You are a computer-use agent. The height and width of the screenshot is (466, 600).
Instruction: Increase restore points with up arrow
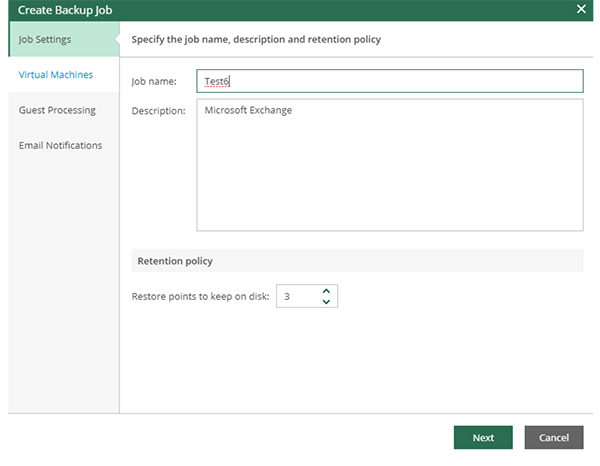point(326,291)
